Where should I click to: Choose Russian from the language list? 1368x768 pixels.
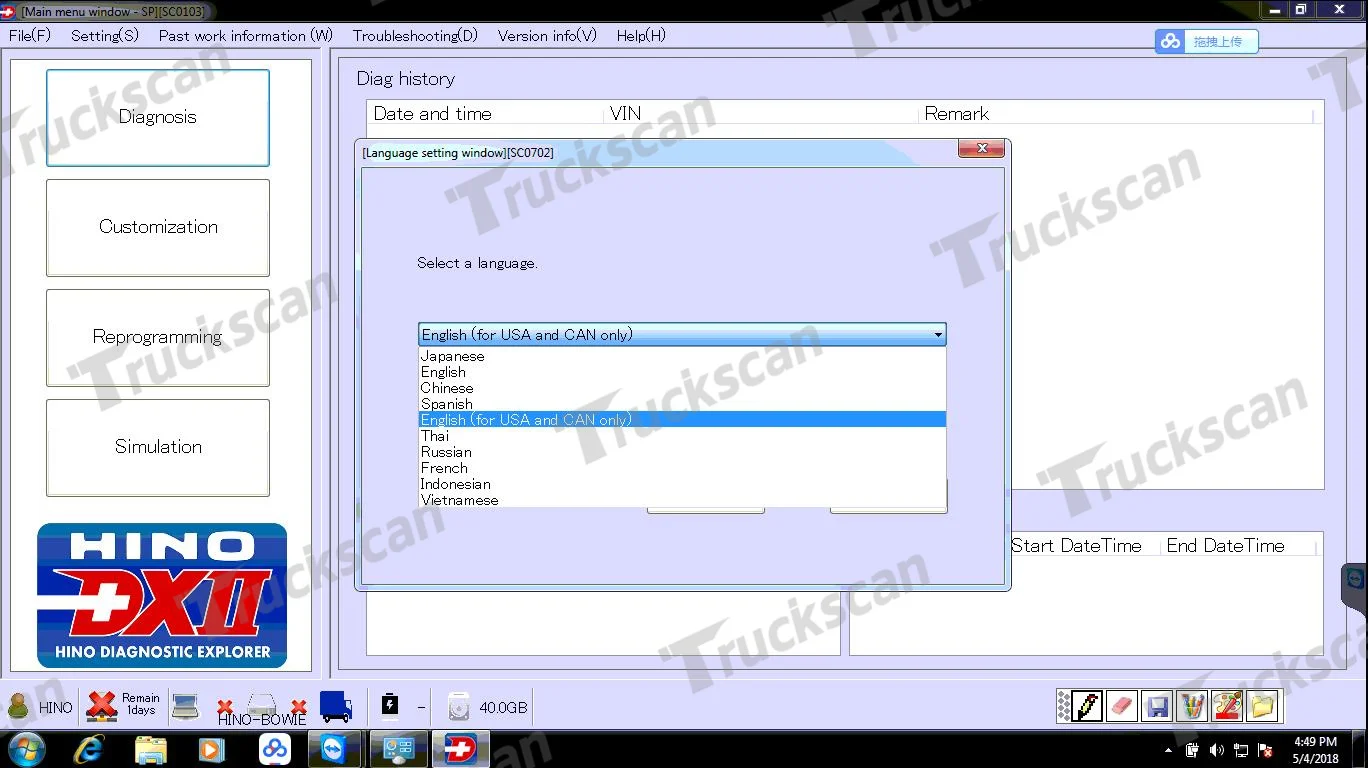(682, 452)
